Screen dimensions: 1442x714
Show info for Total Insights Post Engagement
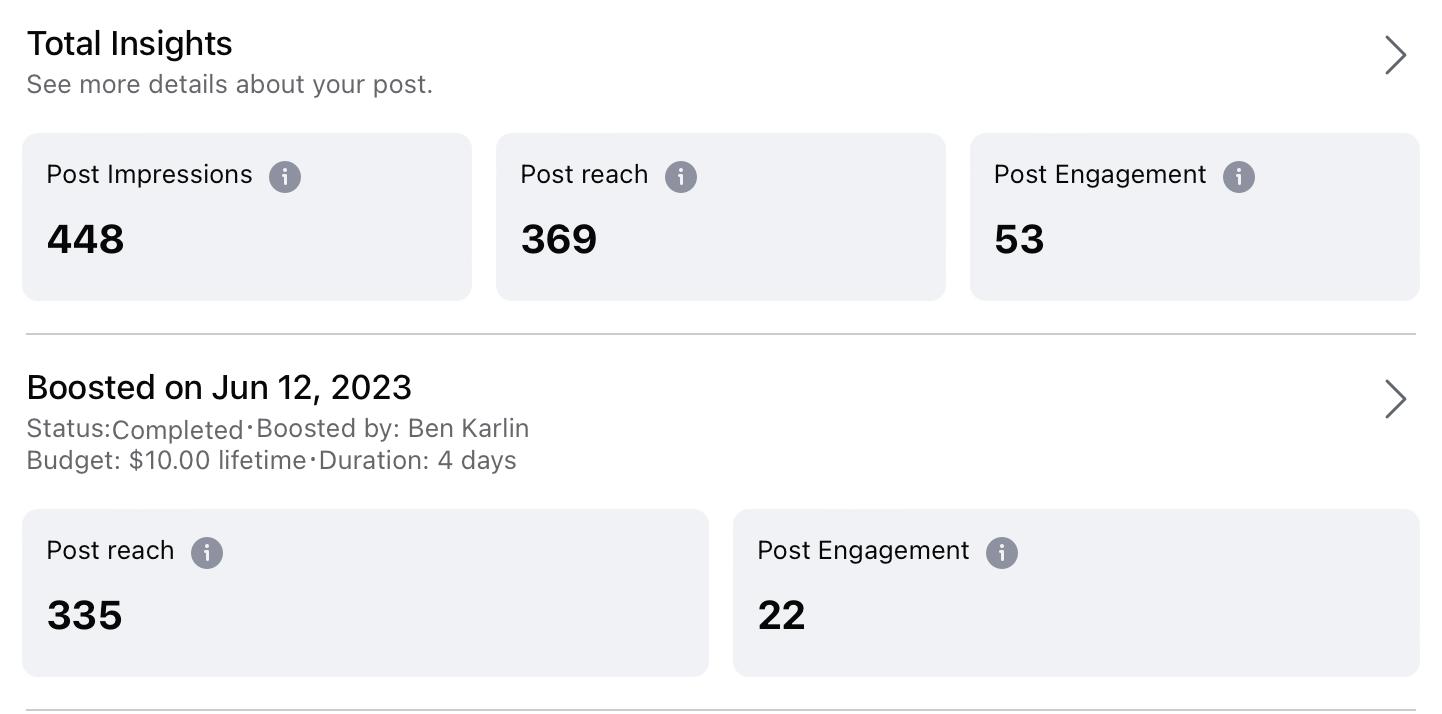coord(1238,177)
